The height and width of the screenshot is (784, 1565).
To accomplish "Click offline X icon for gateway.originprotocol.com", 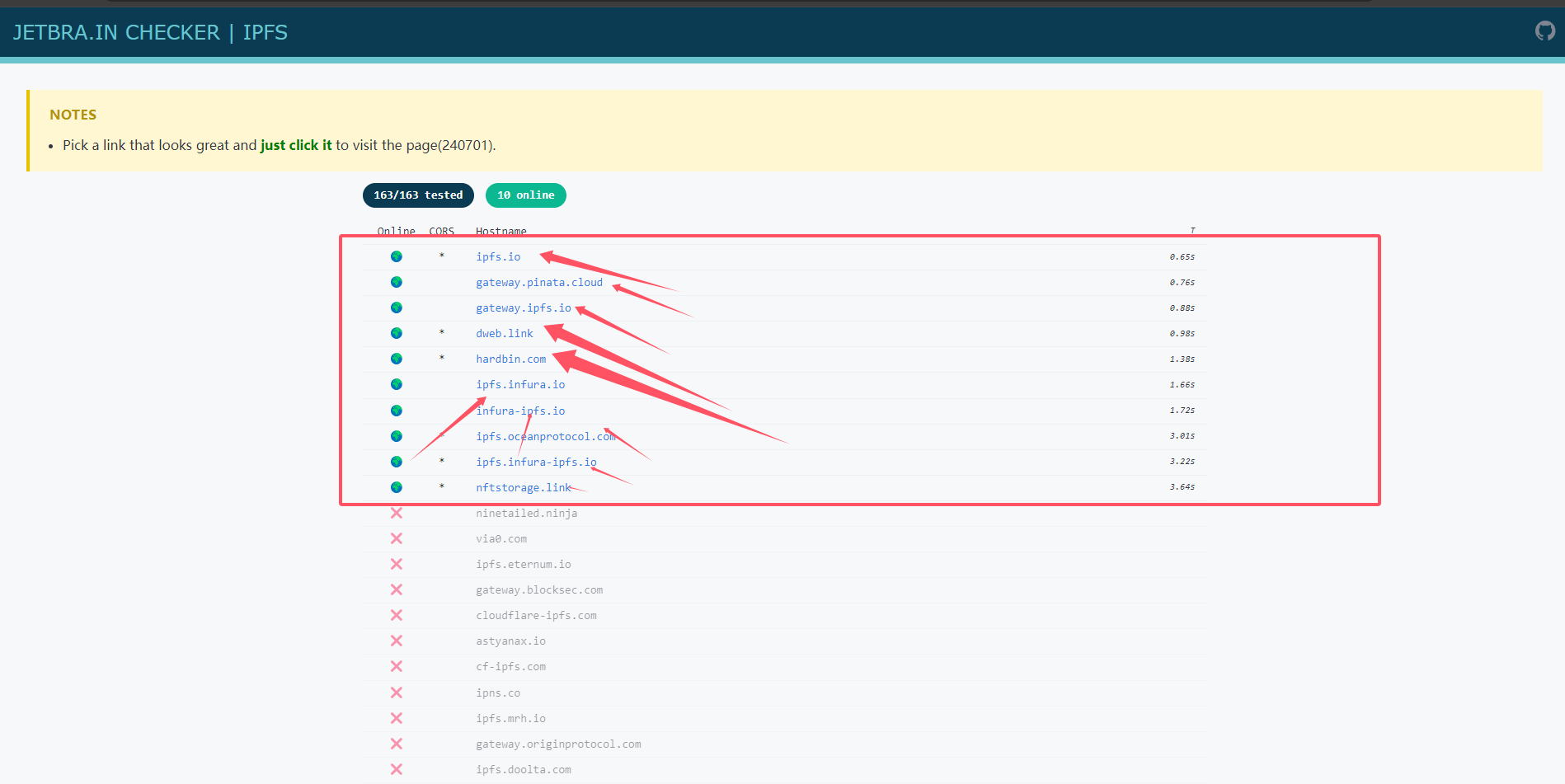I will click(397, 744).
